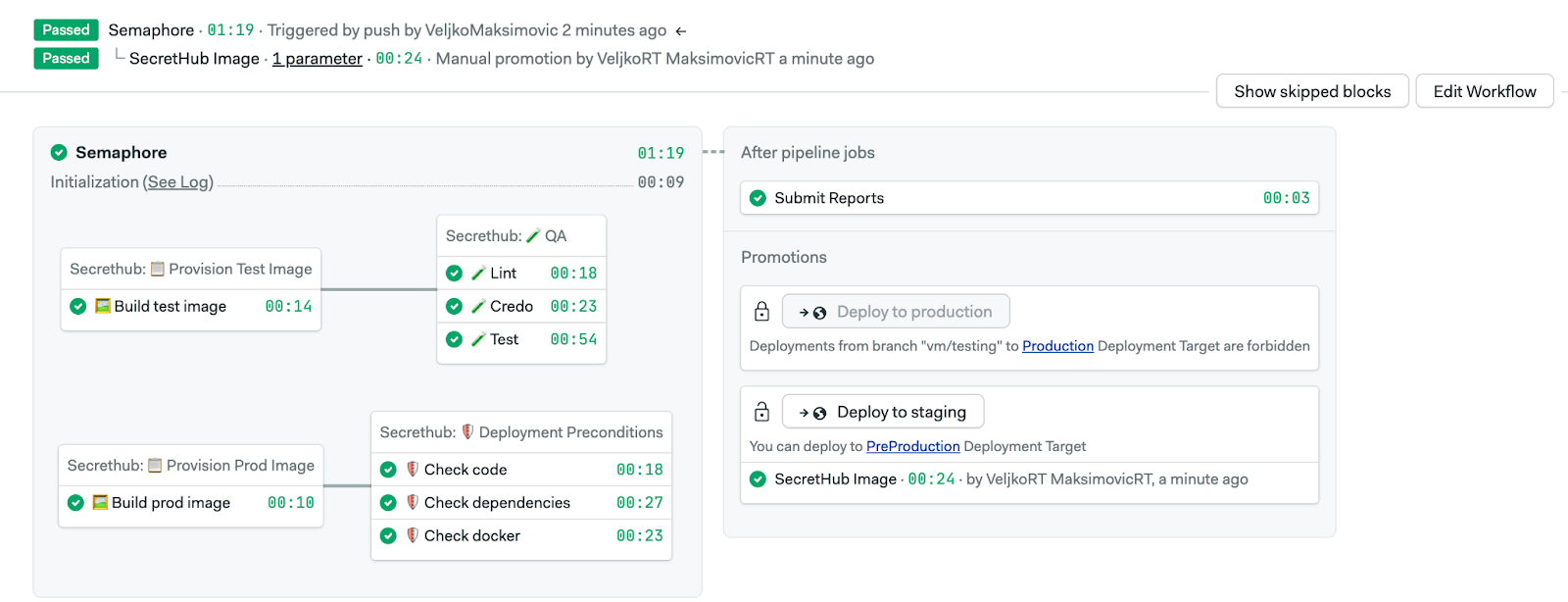Click the shield icon in Deployment Preconditions header
This screenshot has width=1568, height=602.
click(x=467, y=431)
